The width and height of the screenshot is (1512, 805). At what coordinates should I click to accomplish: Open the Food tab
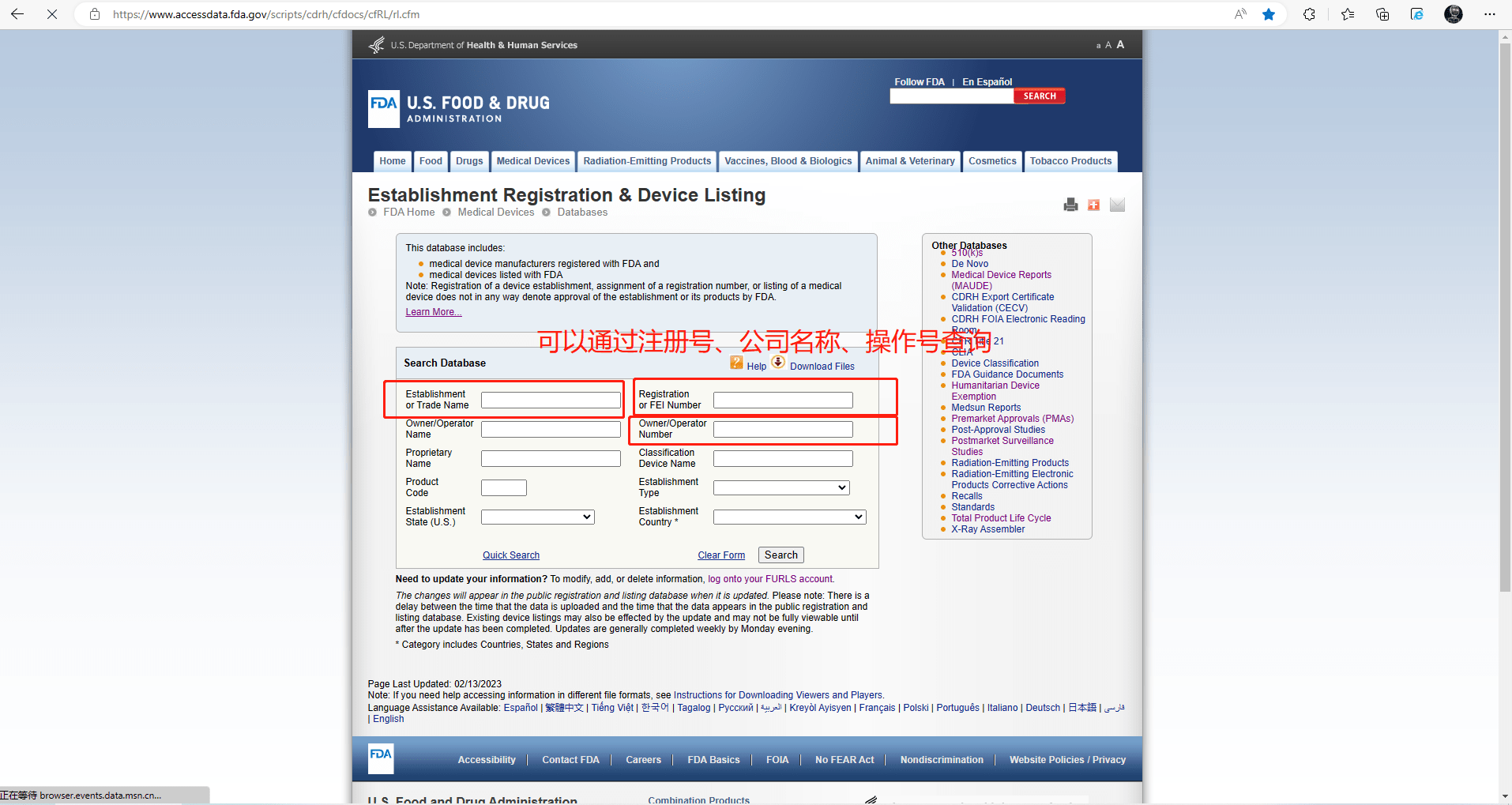click(x=431, y=161)
